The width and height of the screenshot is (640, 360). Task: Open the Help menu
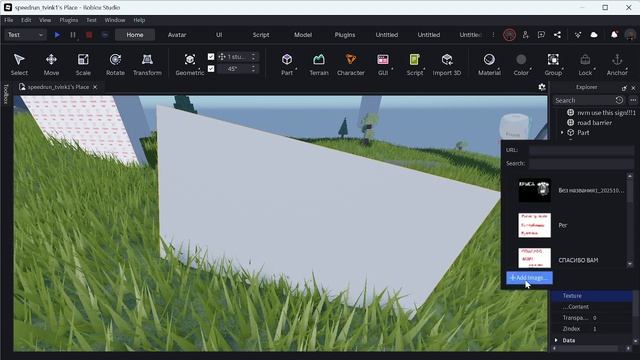pos(139,20)
